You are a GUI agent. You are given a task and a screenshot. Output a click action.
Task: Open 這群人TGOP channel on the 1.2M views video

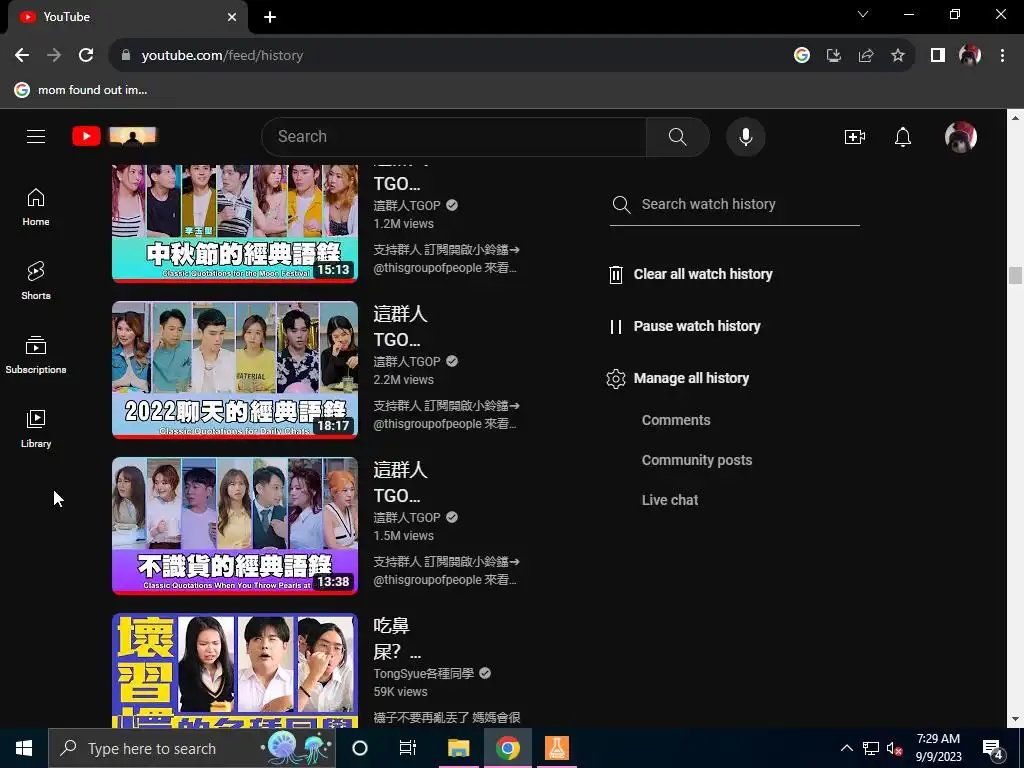(407, 205)
